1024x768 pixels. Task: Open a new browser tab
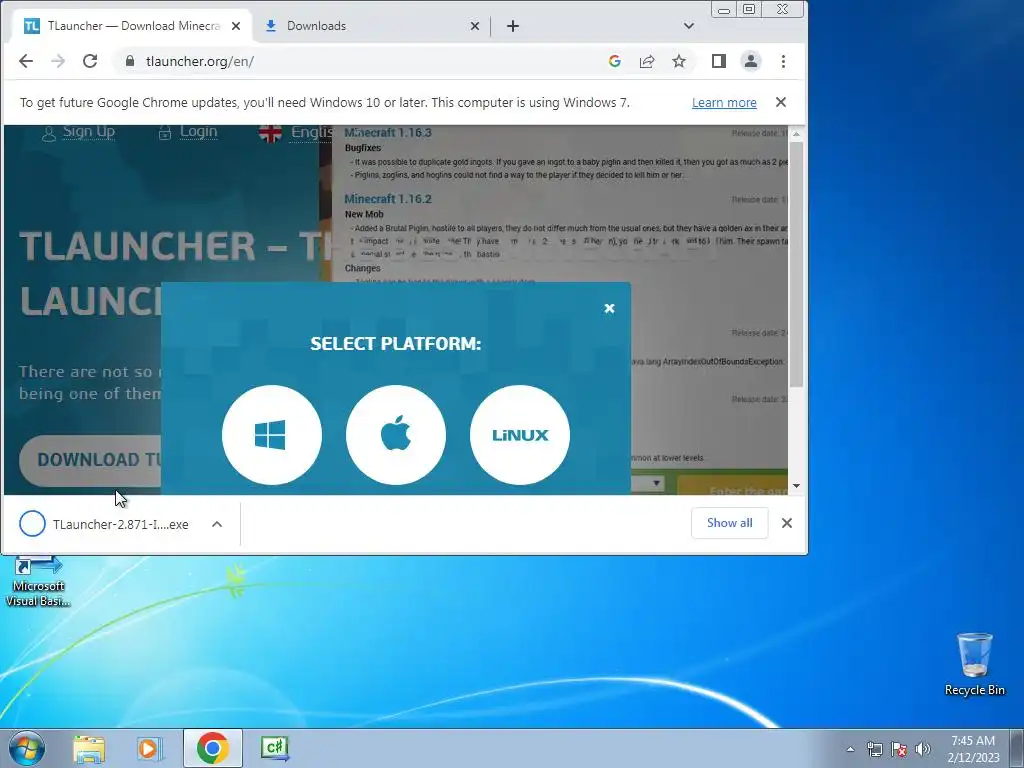[x=513, y=26]
